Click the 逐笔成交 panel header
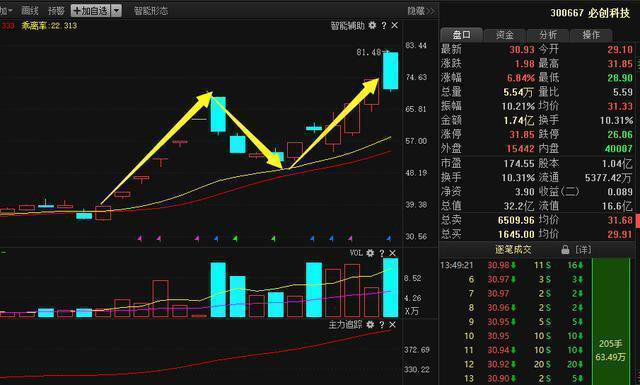 (513, 249)
